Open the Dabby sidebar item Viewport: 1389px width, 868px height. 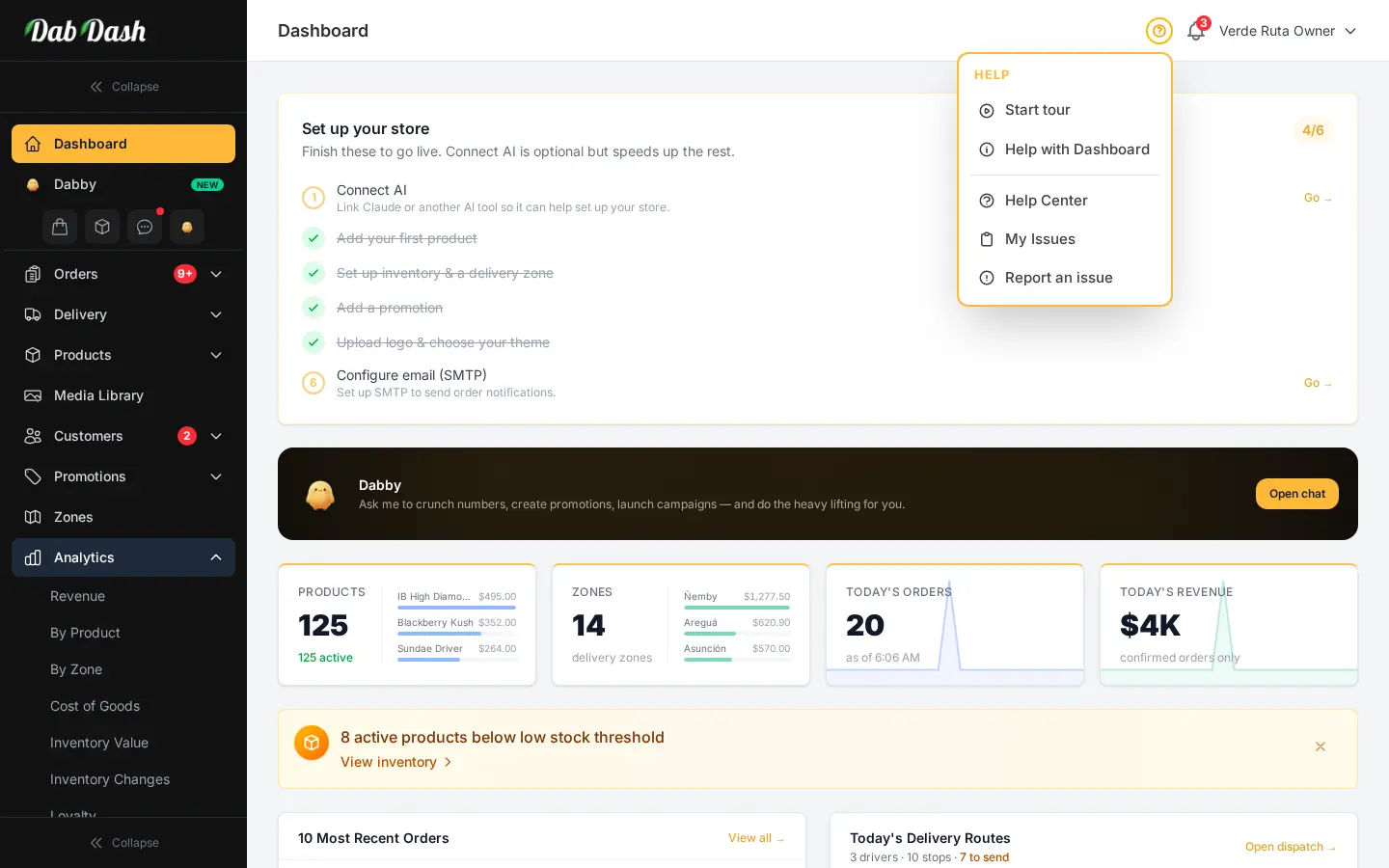point(123,184)
